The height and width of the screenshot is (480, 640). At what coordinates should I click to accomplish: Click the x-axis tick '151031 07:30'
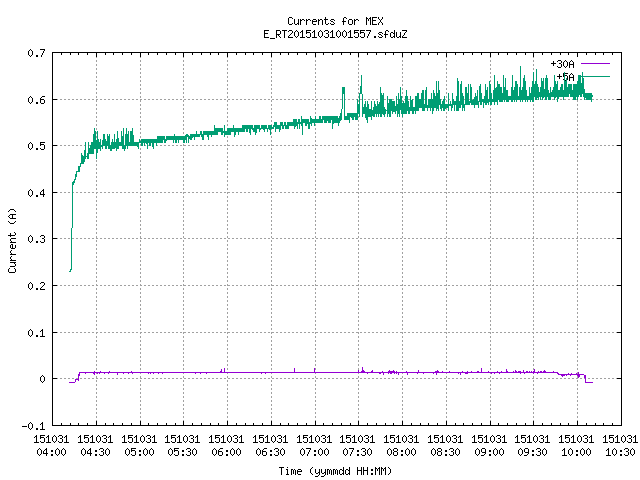(x=358, y=446)
